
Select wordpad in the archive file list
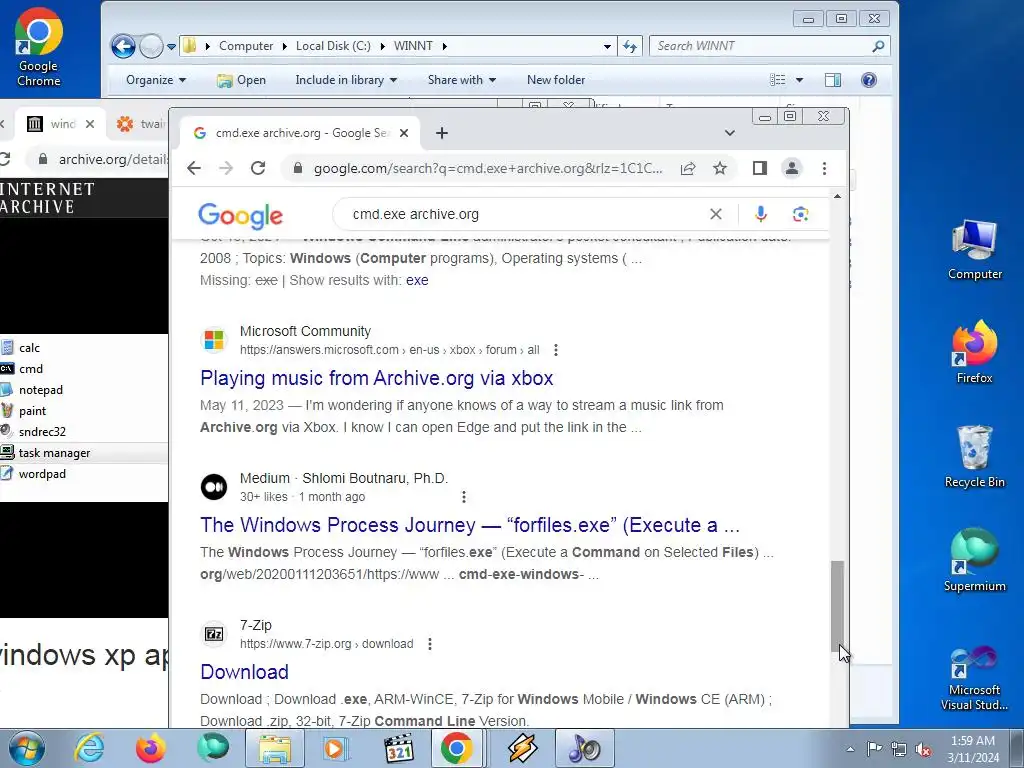42,473
